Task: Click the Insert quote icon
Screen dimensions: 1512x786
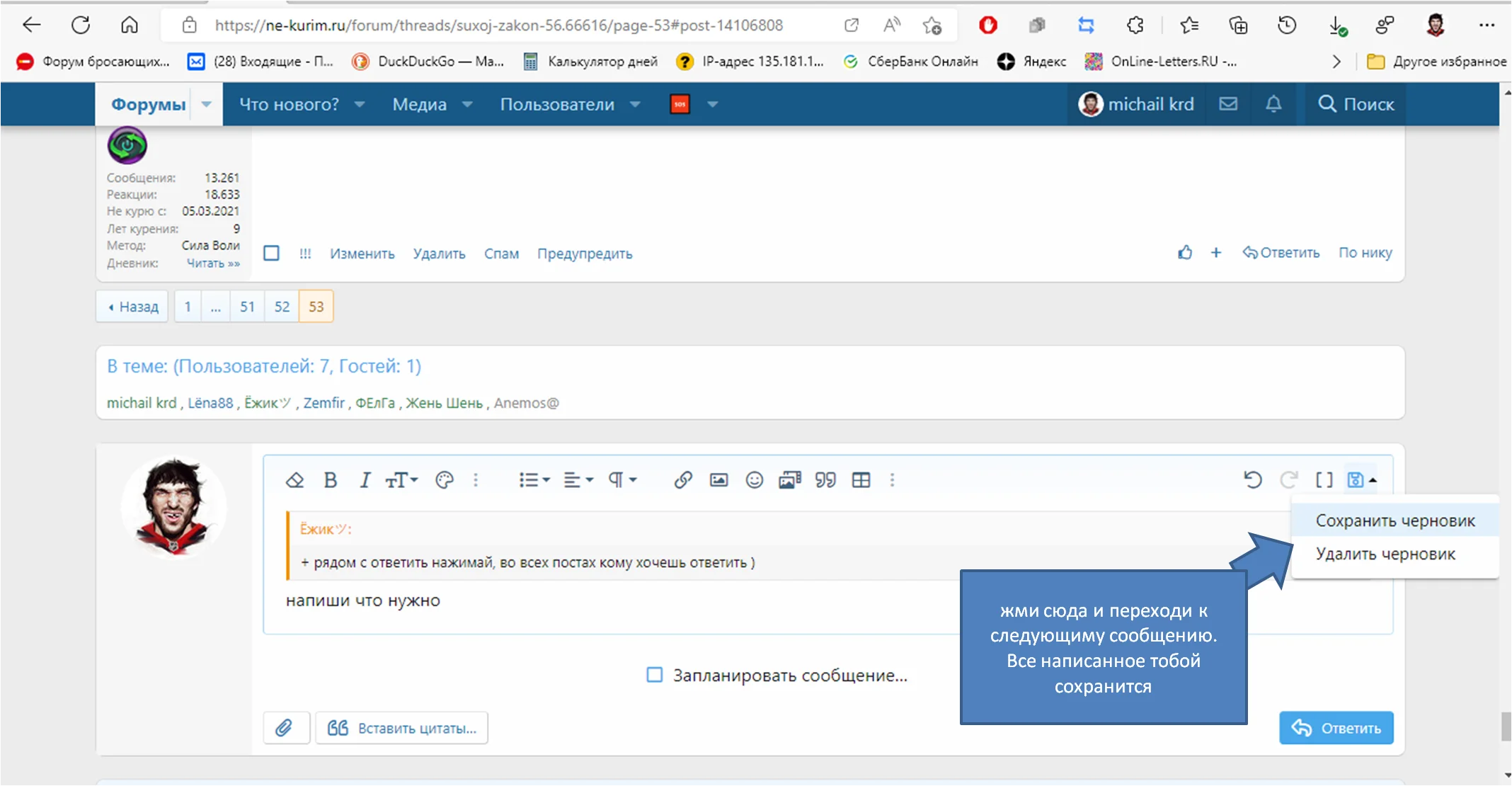Action: click(x=825, y=480)
